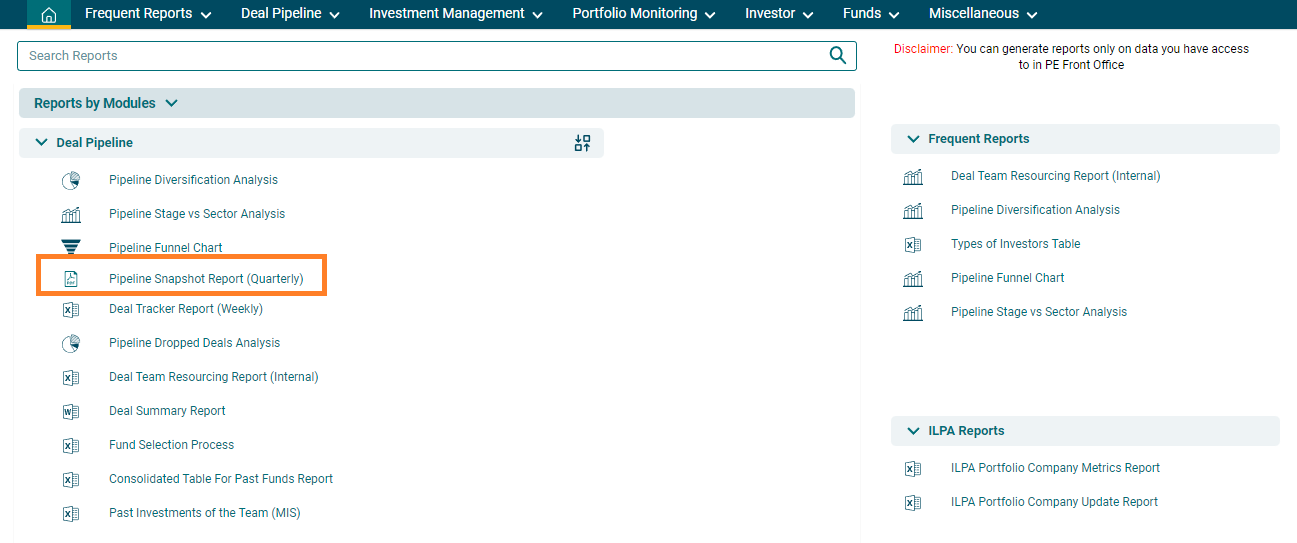The image size is (1297, 543).
Task: Click the sort icon in Deal Pipeline header
Action: (x=582, y=143)
